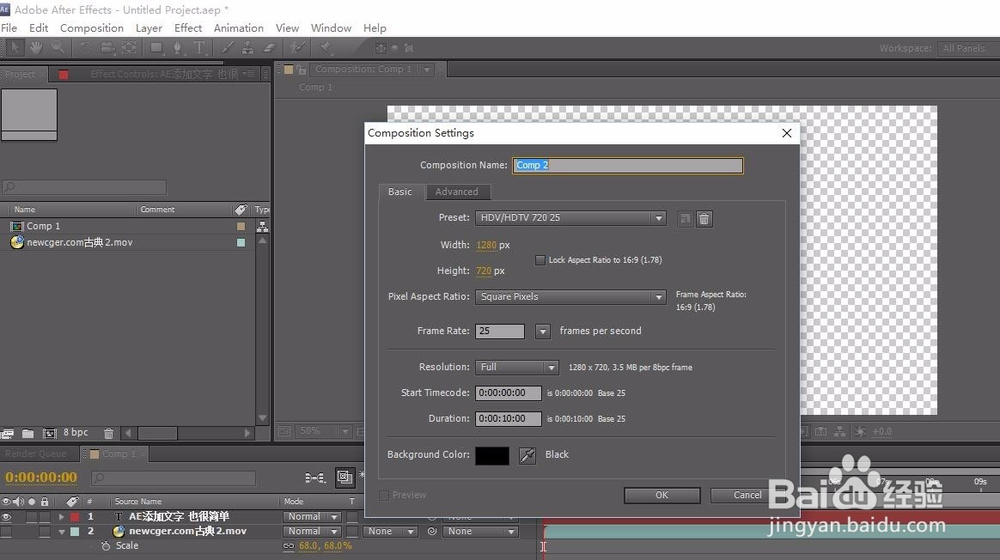This screenshot has height=560, width=1000.
Task: Toggle the composition viewer lock icon
Action: (x=302, y=70)
